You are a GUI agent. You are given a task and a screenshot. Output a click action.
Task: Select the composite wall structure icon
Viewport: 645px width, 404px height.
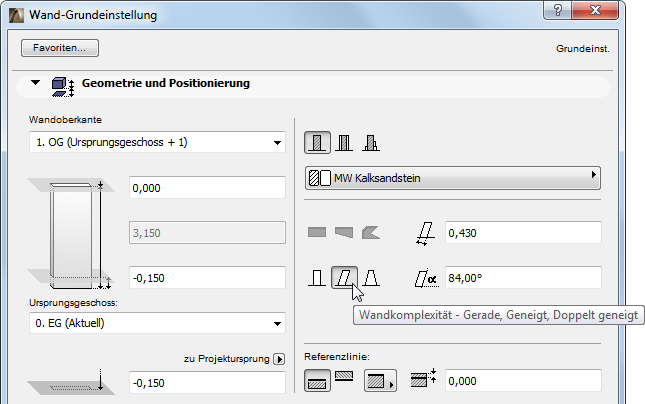pos(344,143)
